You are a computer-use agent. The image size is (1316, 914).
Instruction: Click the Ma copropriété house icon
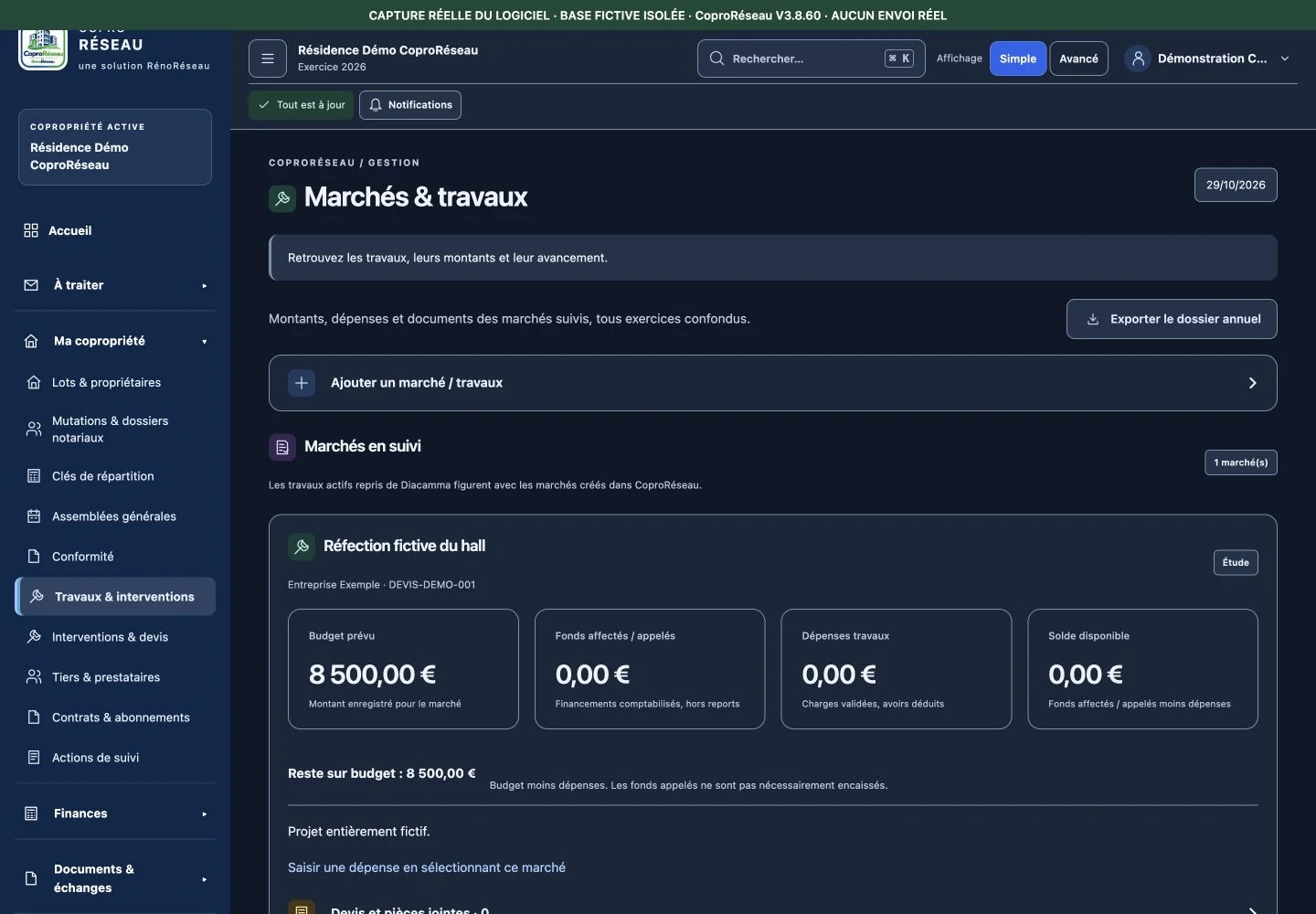[31, 341]
